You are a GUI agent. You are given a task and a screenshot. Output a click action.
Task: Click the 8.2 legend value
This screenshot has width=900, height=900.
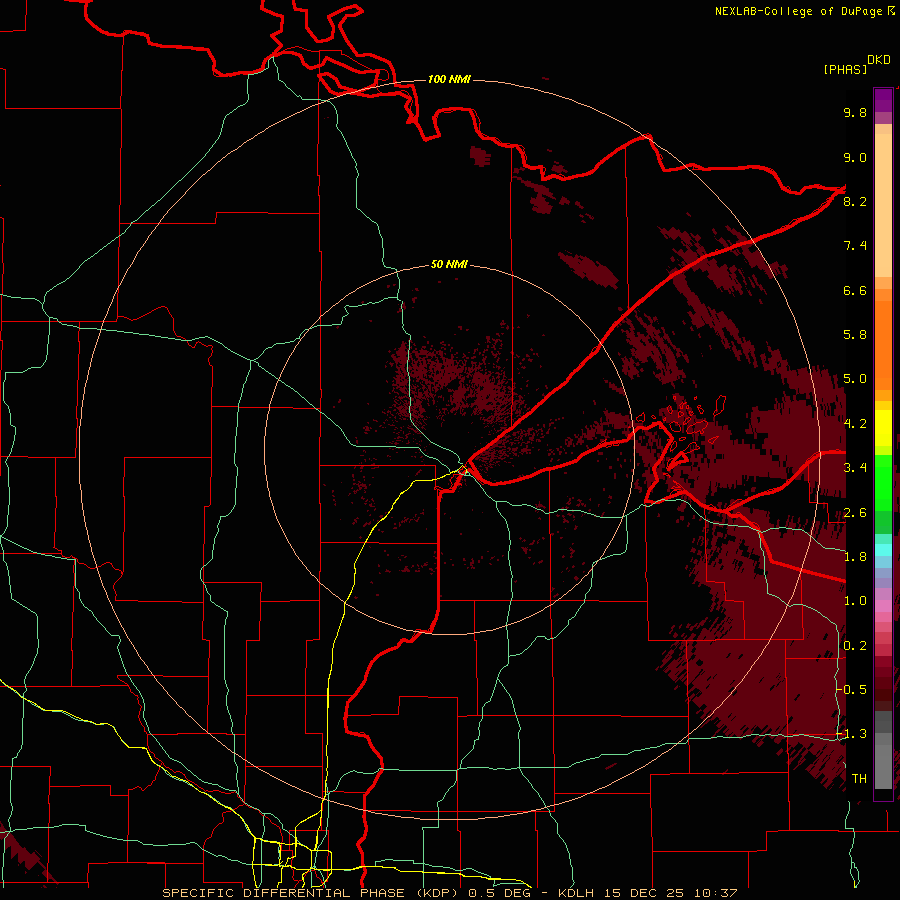pyautogui.click(x=855, y=201)
